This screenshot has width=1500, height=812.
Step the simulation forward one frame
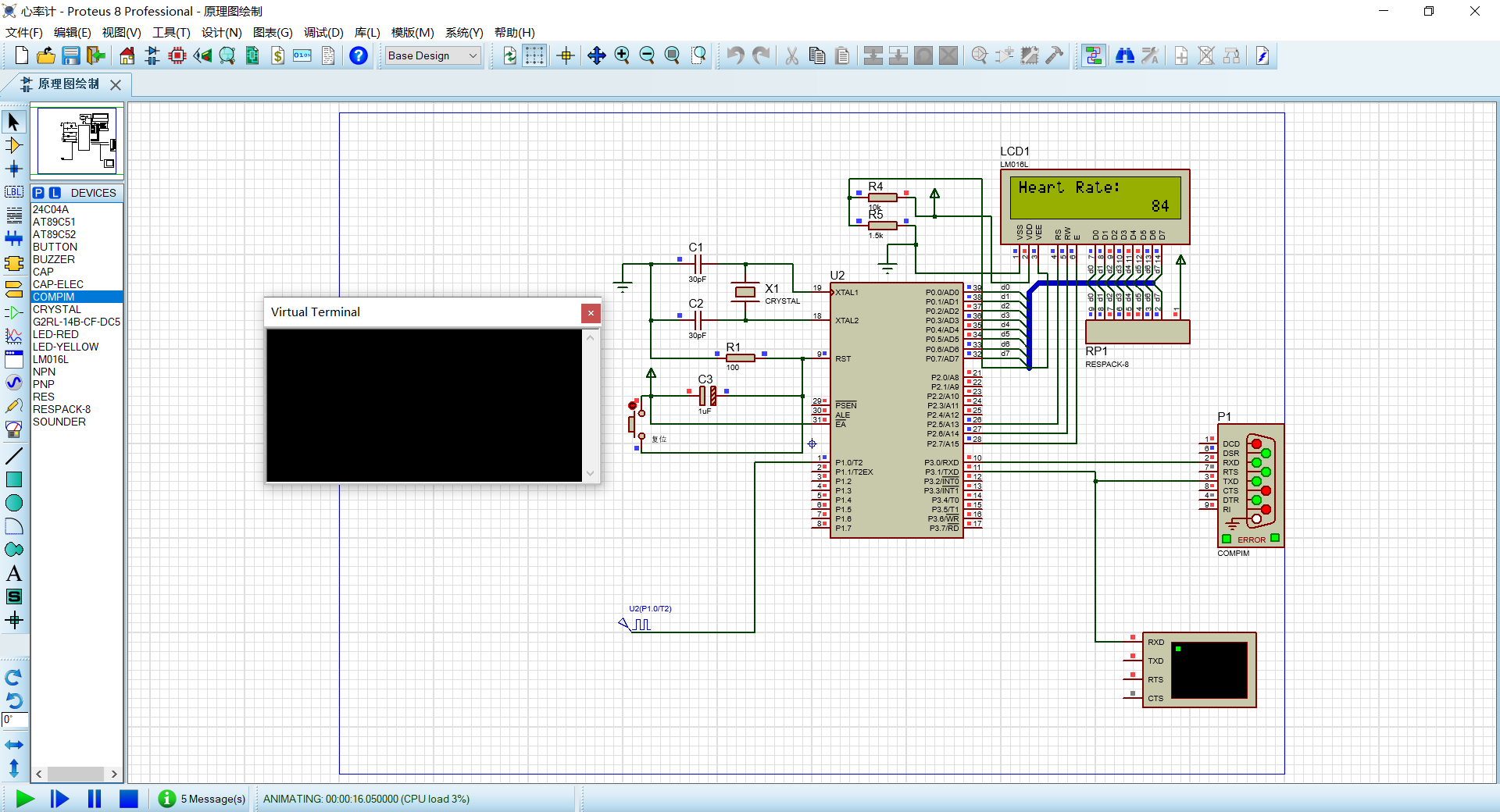(59, 799)
